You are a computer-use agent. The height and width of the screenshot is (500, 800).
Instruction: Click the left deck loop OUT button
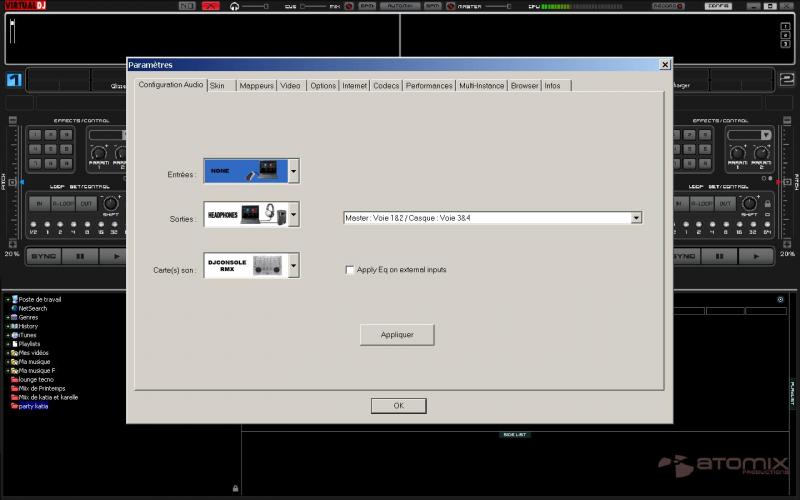(x=88, y=204)
